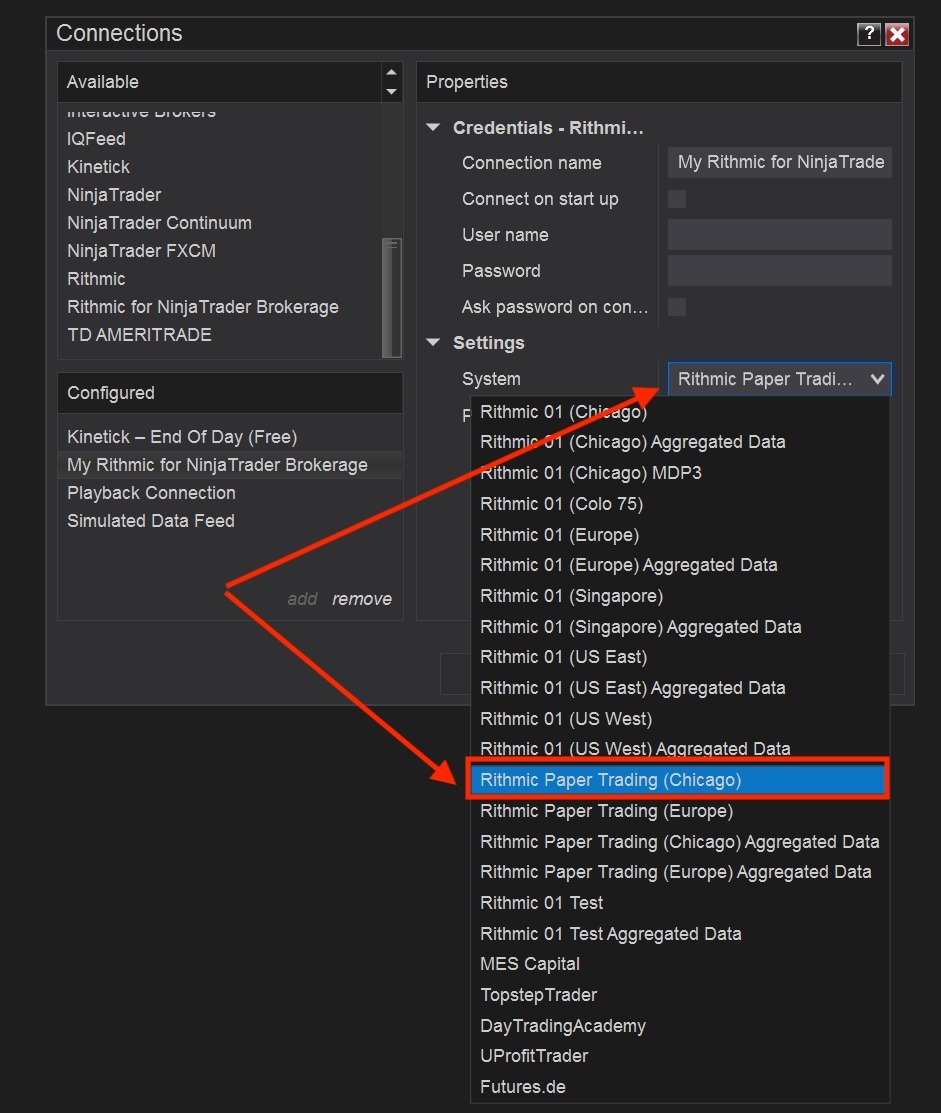Pick Rithmic 01 Test option

point(541,903)
